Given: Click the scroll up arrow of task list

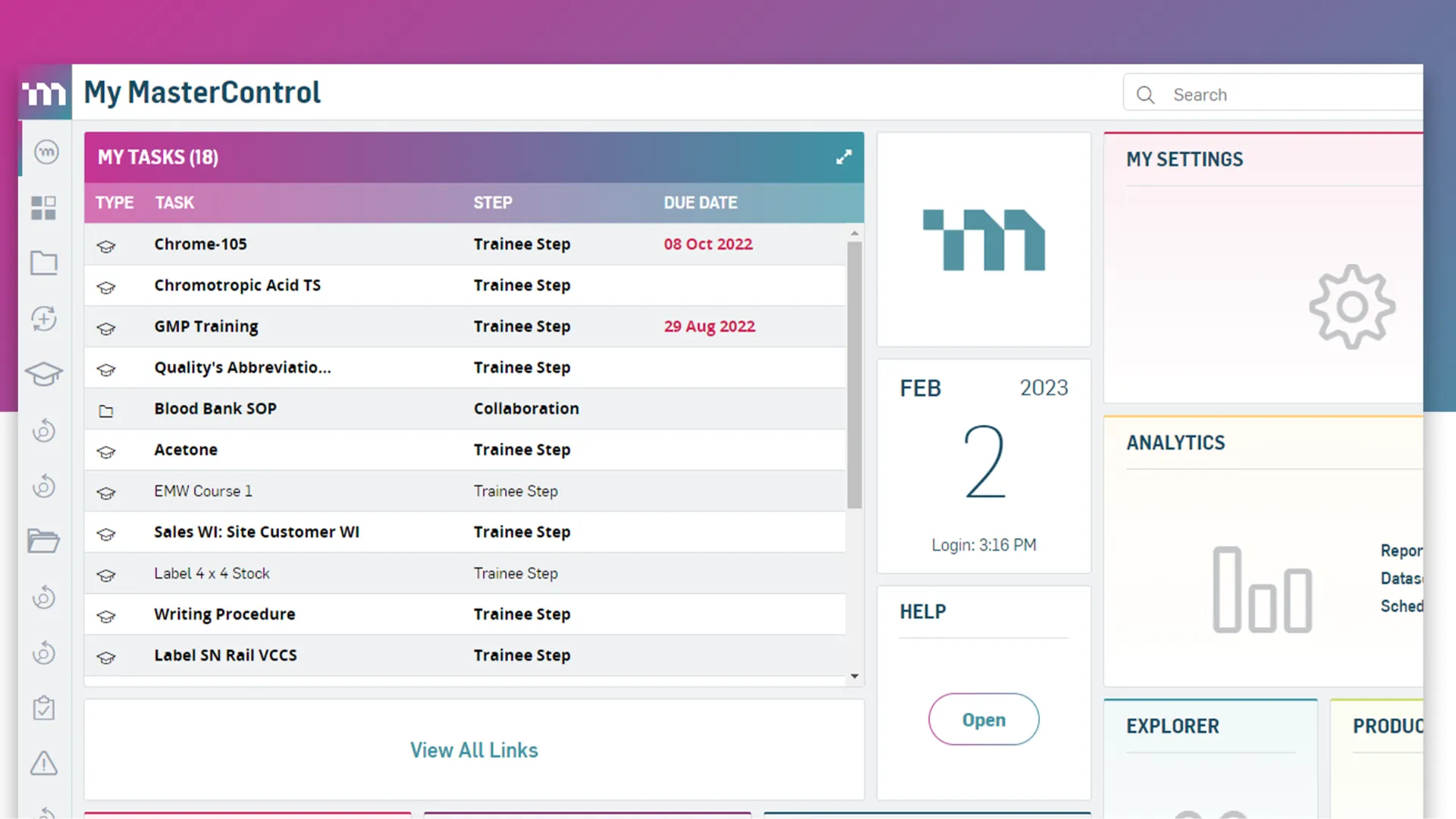Looking at the screenshot, I should click(855, 234).
